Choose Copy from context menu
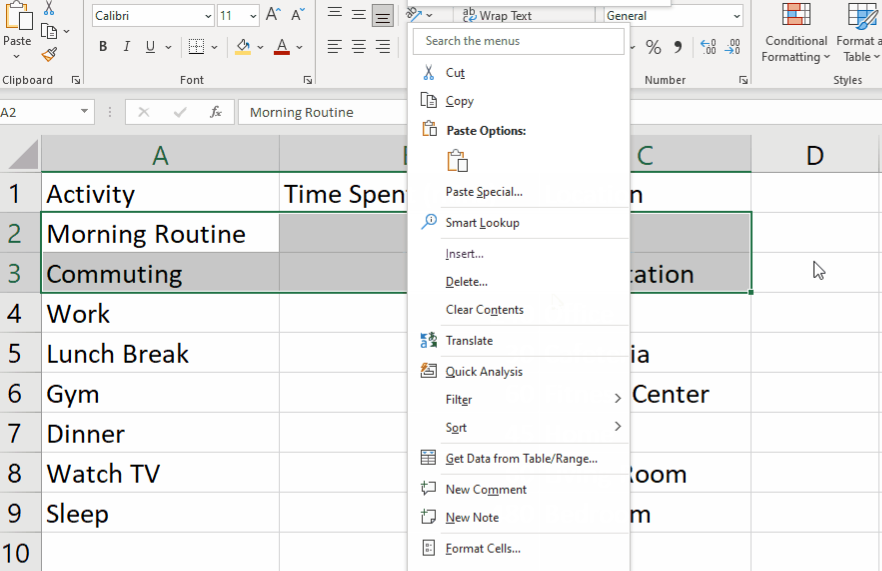This screenshot has height=571, width=882. tap(518, 101)
